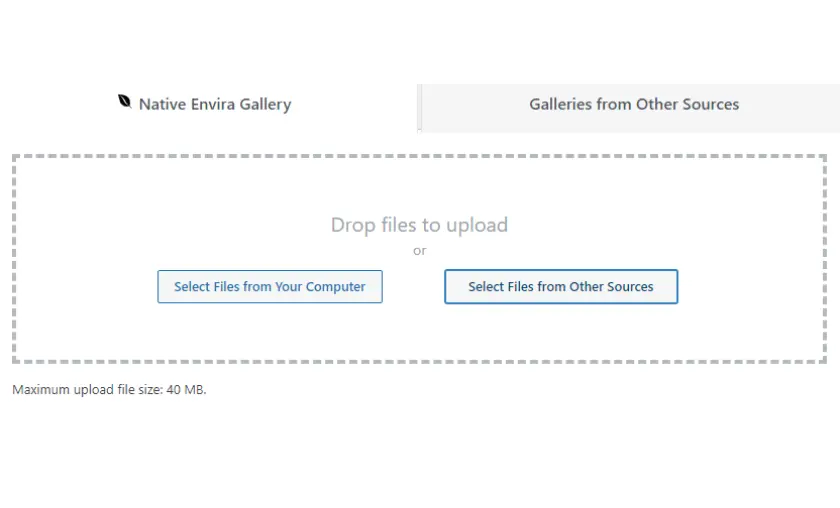Viewport: 840px width, 508px height.
Task: Click the '40 MB' size limit value
Action: (x=186, y=390)
